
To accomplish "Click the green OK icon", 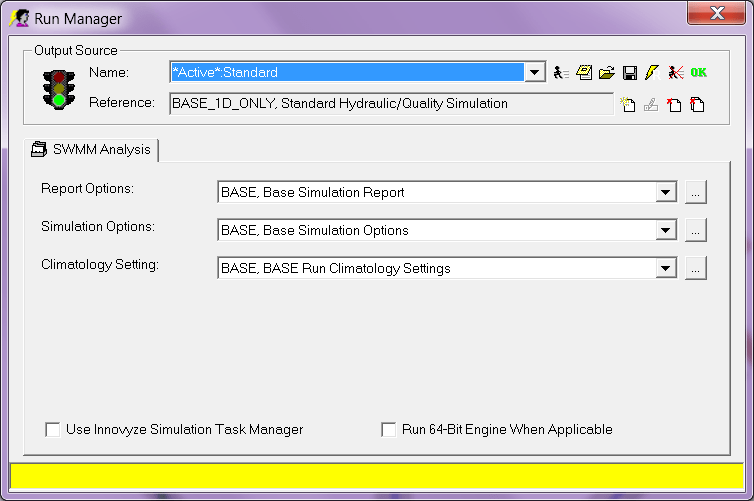I will click(699, 73).
